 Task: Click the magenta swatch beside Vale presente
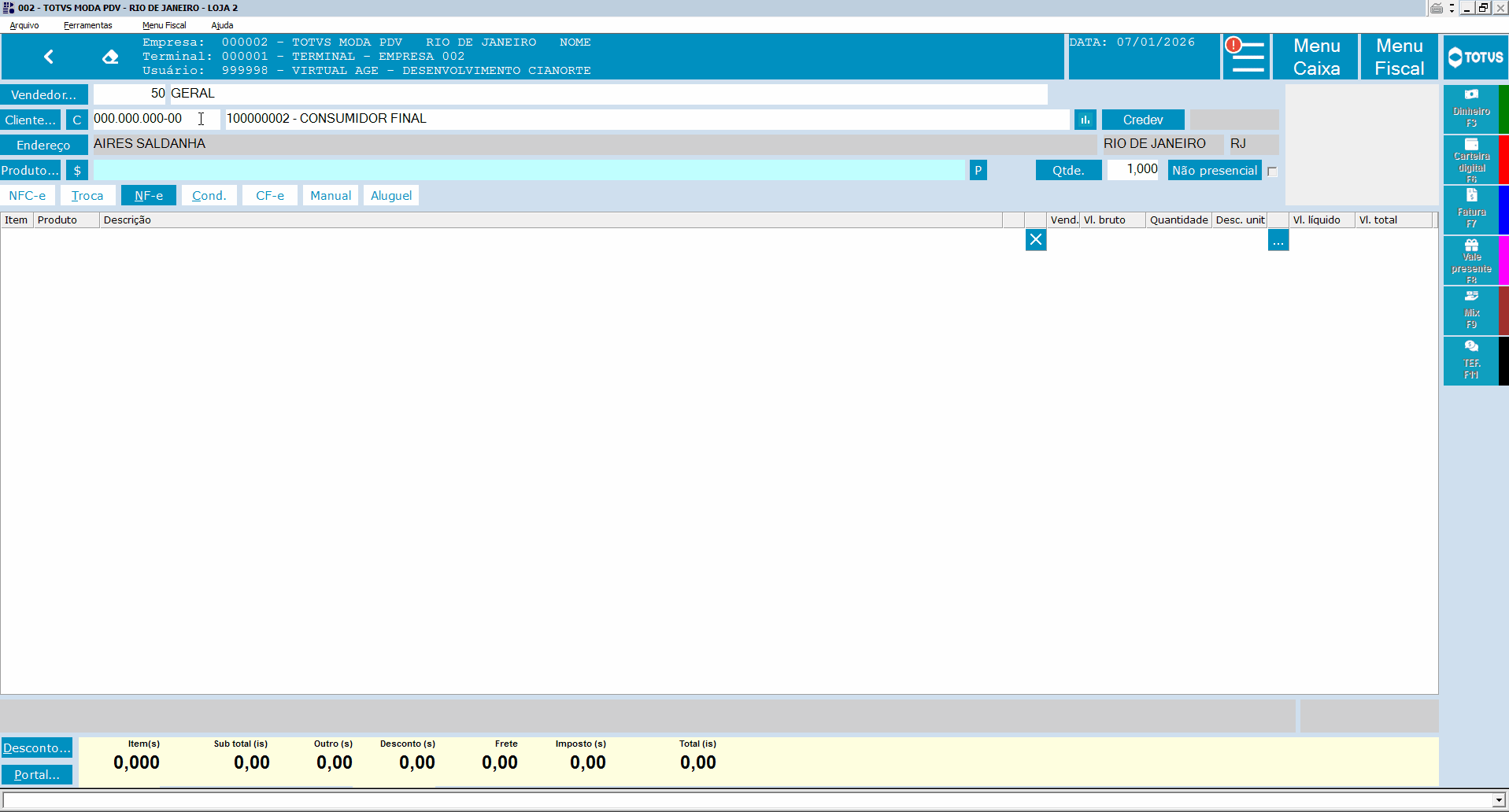[1503, 260]
